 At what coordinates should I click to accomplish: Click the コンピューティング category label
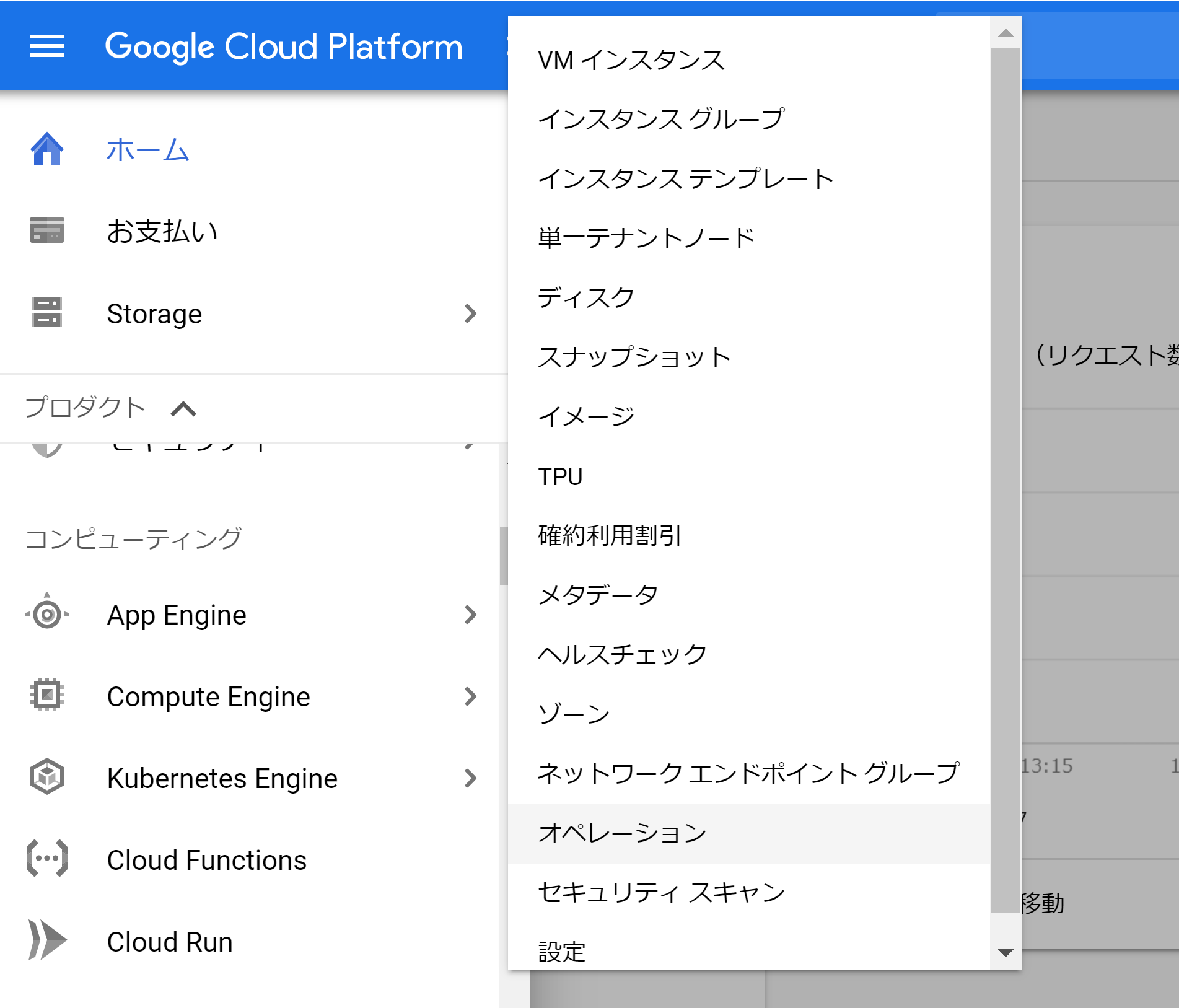coord(133,538)
